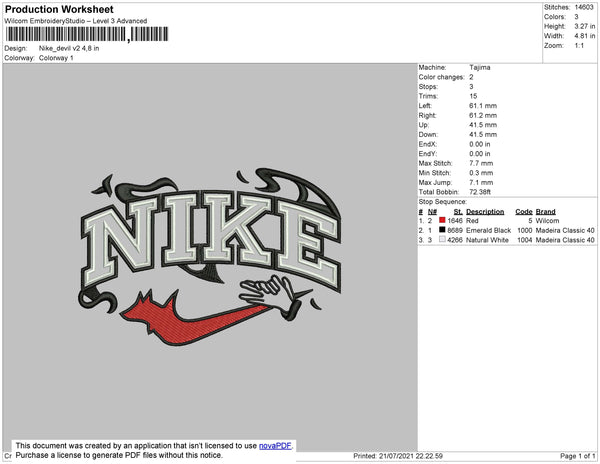600x464 pixels.
Task: Click the 'Description' column header
Action: tap(485, 212)
